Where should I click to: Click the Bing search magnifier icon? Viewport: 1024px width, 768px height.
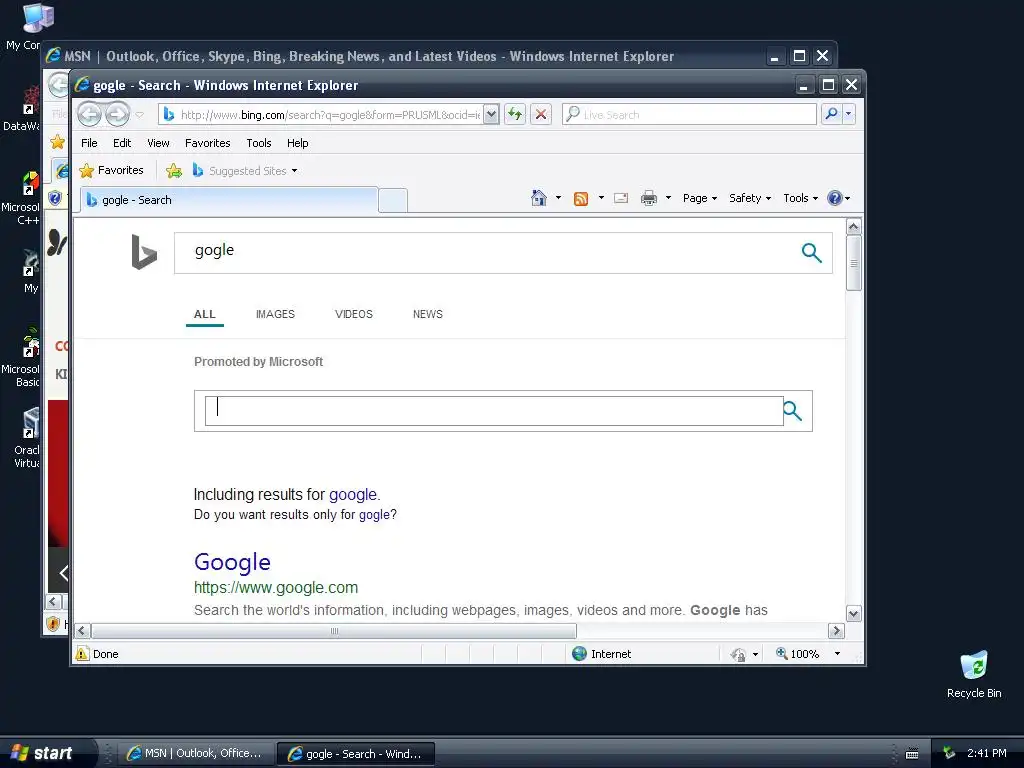pyautogui.click(x=811, y=253)
